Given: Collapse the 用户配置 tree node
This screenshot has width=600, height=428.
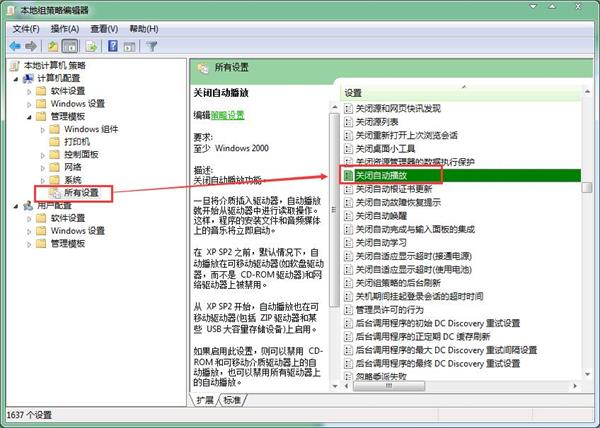Looking at the screenshot, I should pyautogui.click(x=16, y=207).
